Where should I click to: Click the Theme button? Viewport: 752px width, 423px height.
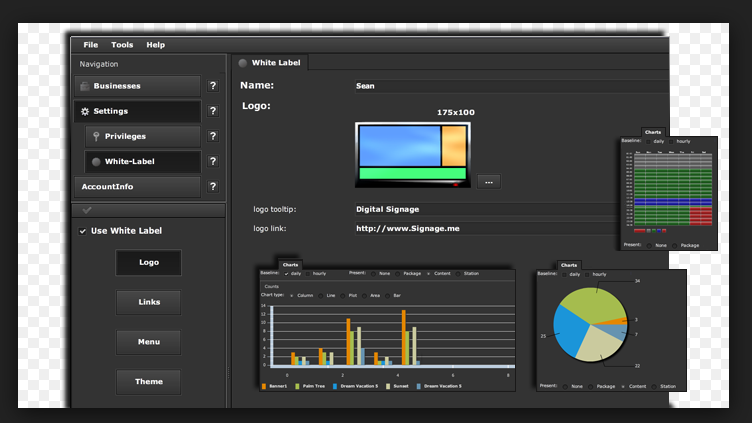click(149, 382)
